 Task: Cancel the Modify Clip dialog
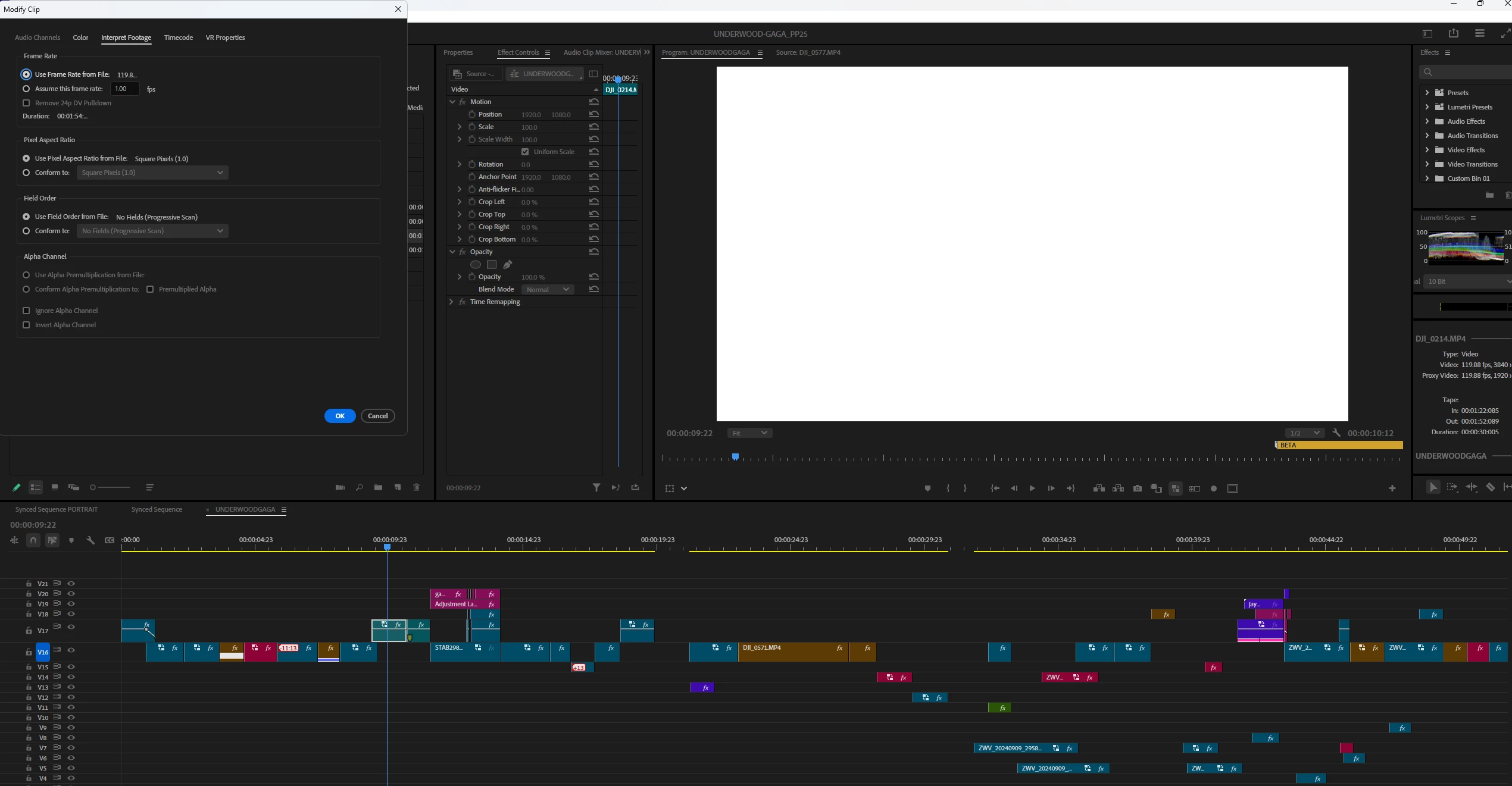(x=377, y=416)
